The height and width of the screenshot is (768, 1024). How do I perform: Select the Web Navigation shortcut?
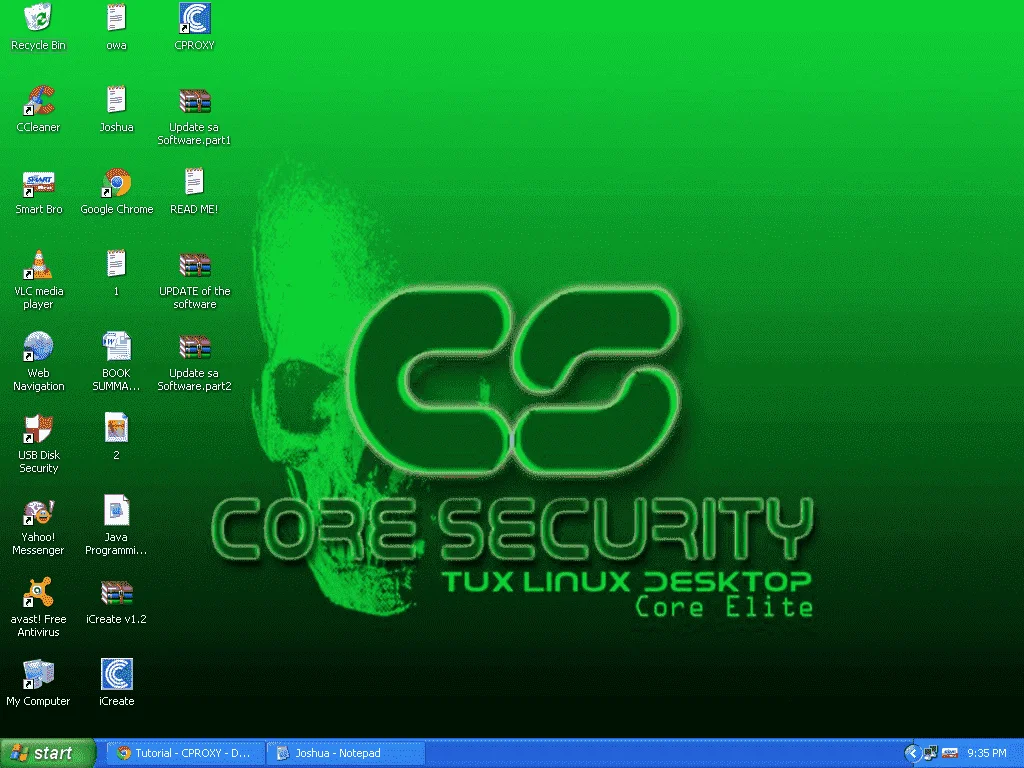(x=38, y=346)
